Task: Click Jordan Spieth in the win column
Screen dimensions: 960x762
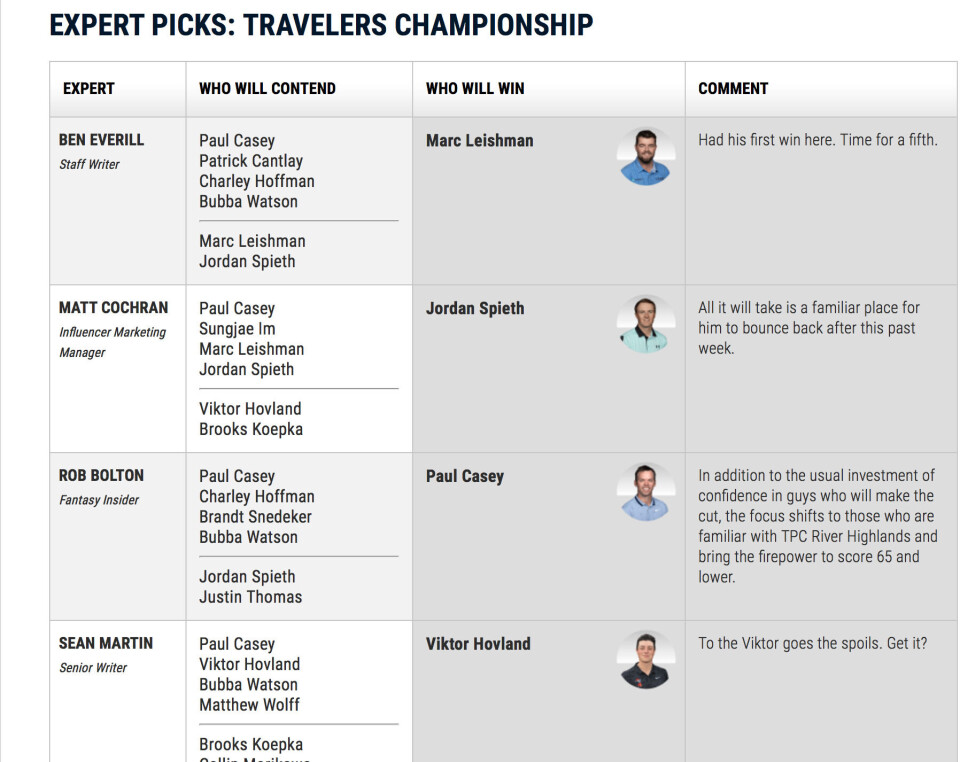Action: click(475, 308)
